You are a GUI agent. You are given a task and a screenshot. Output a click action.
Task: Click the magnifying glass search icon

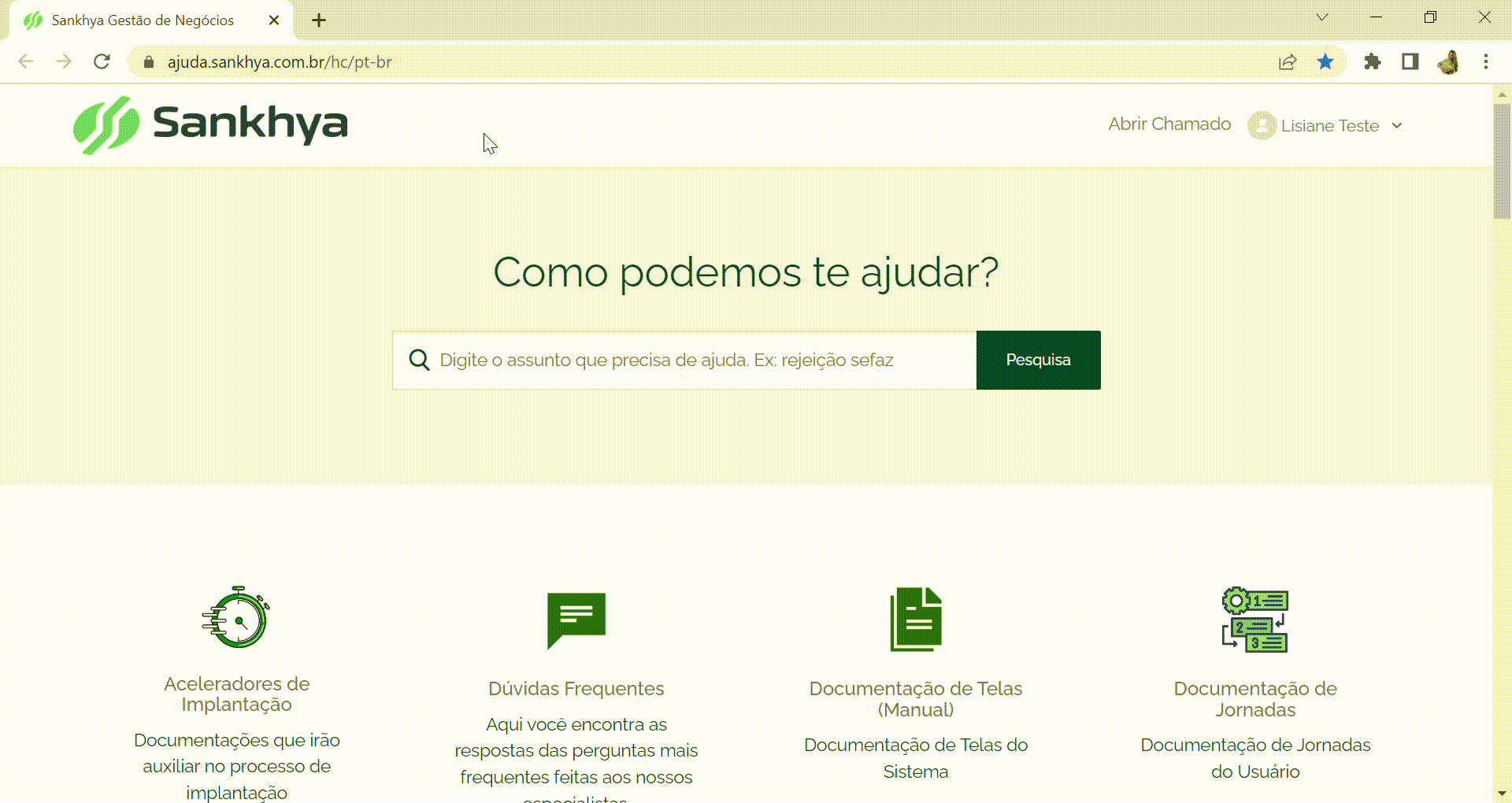pos(419,360)
